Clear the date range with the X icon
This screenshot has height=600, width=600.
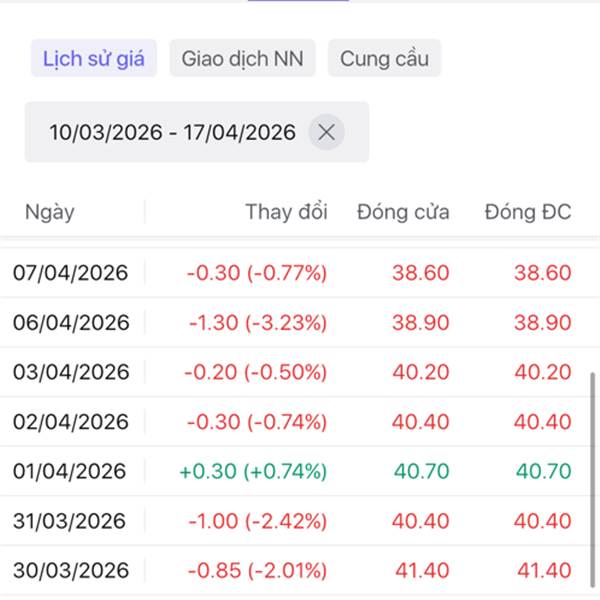[x=326, y=132]
